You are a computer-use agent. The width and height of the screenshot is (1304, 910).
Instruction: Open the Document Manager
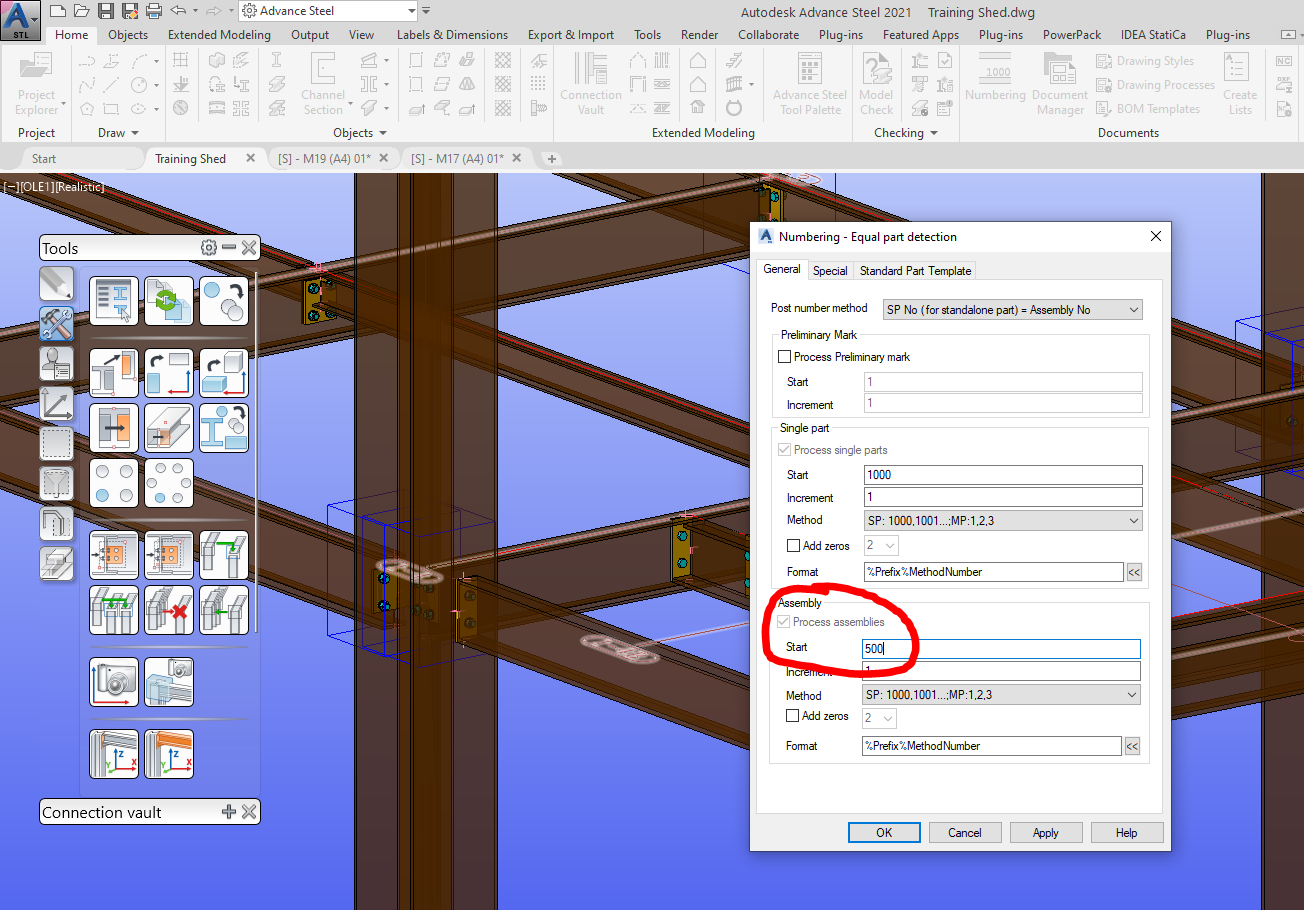coord(1059,84)
